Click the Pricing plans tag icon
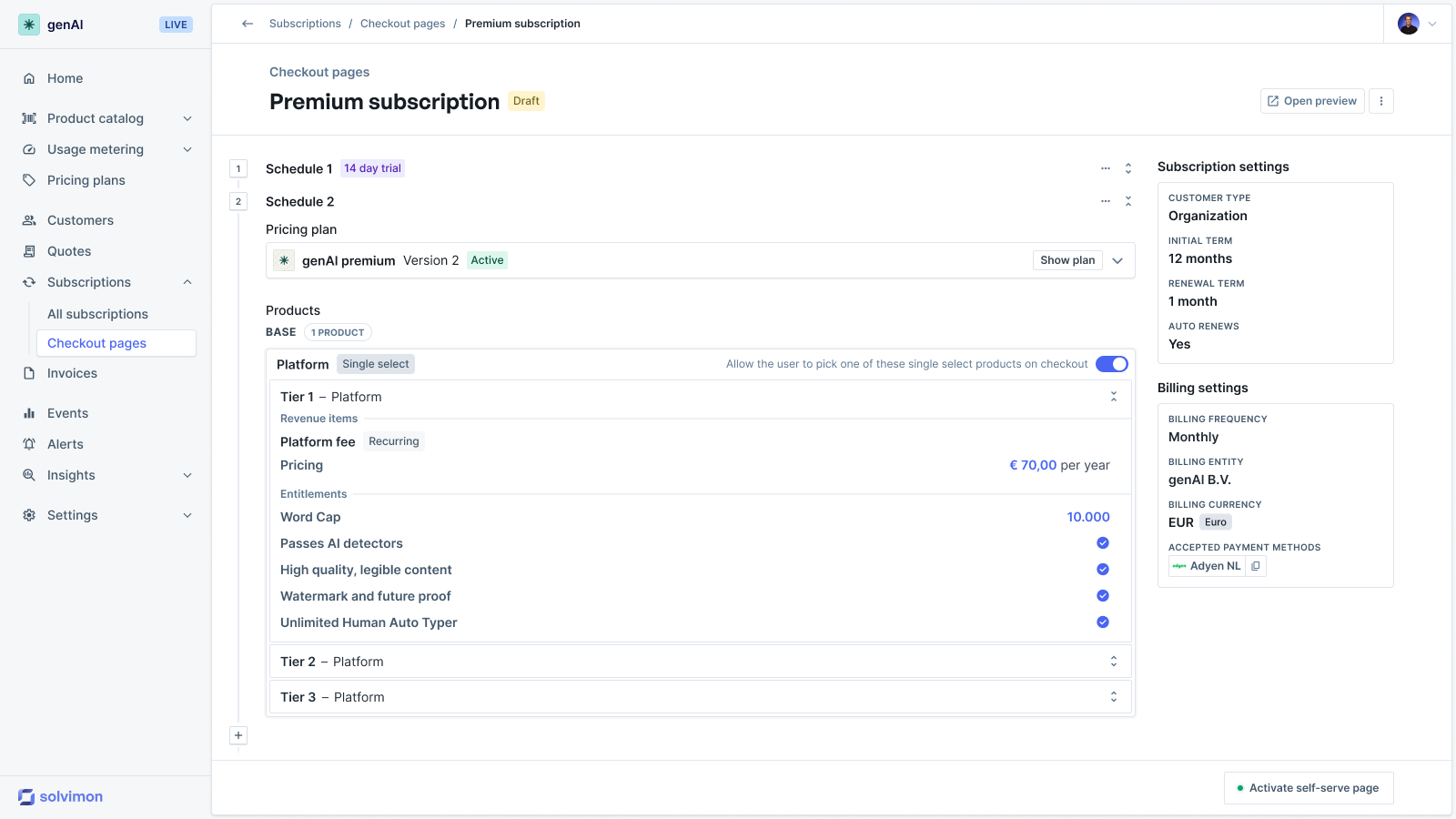The height and width of the screenshot is (819, 1456). pos(29,180)
